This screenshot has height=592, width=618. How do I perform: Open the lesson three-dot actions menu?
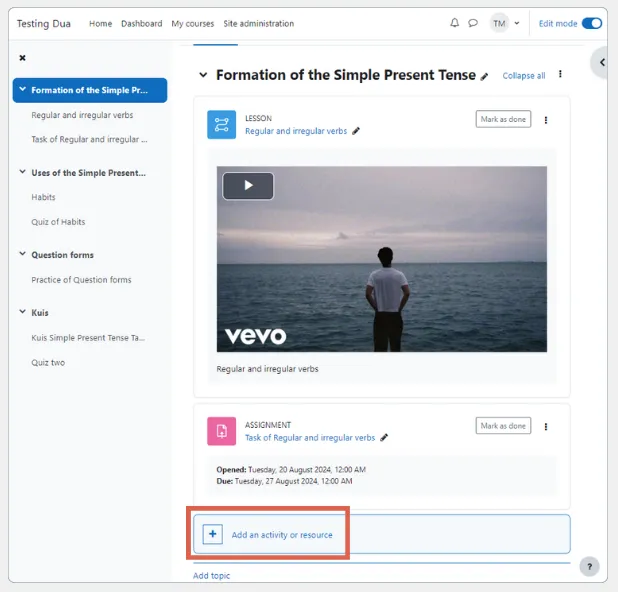546,120
